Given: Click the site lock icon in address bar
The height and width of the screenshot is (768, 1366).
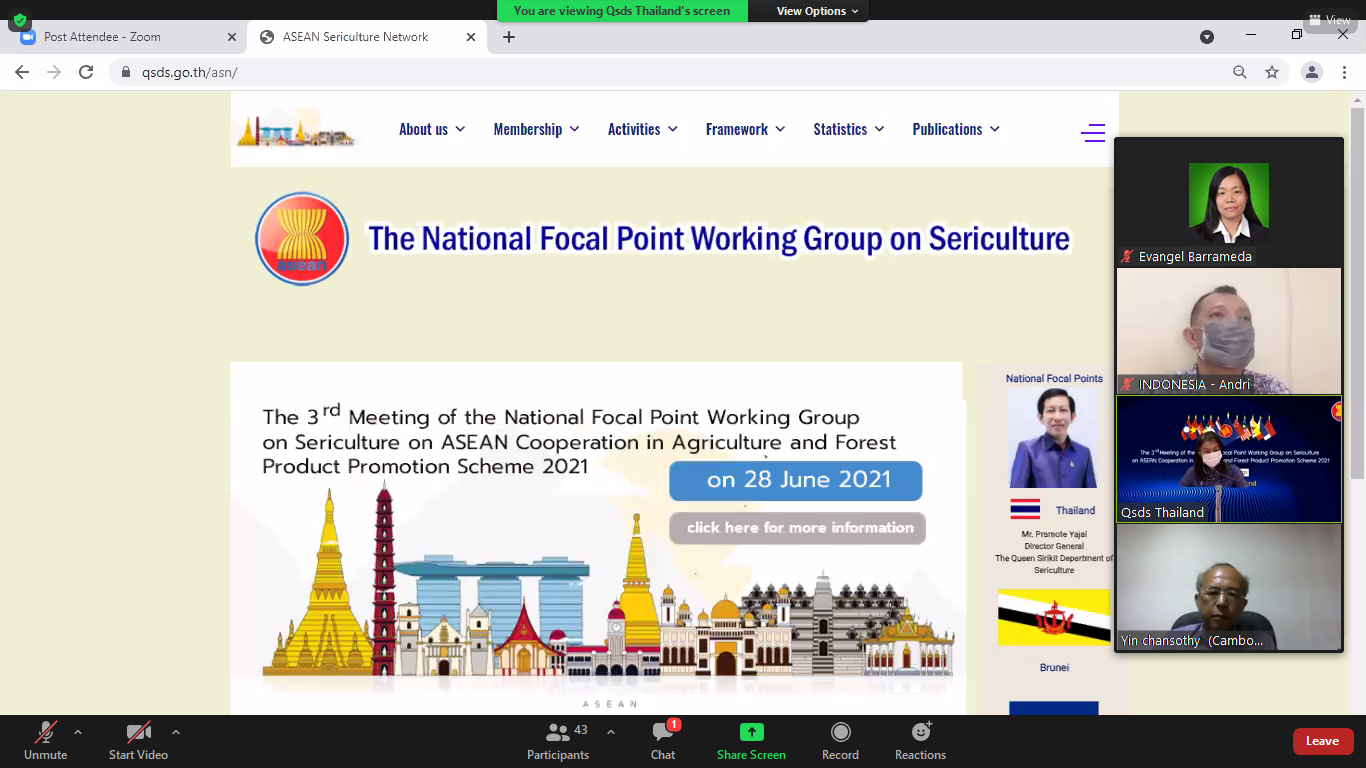Looking at the screenshot, I should (126, 72).
